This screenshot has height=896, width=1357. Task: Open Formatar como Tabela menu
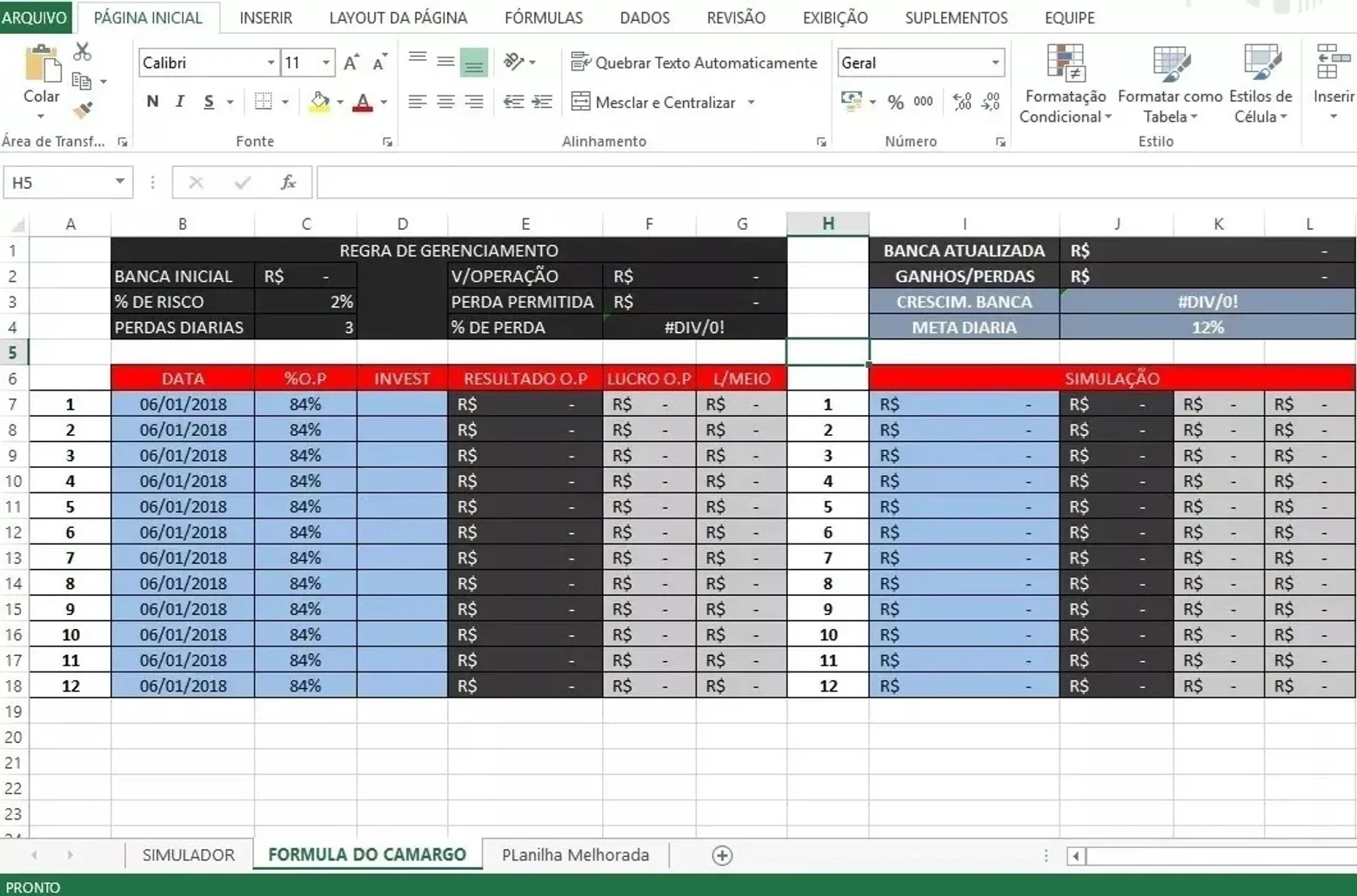click(1170, 84)
